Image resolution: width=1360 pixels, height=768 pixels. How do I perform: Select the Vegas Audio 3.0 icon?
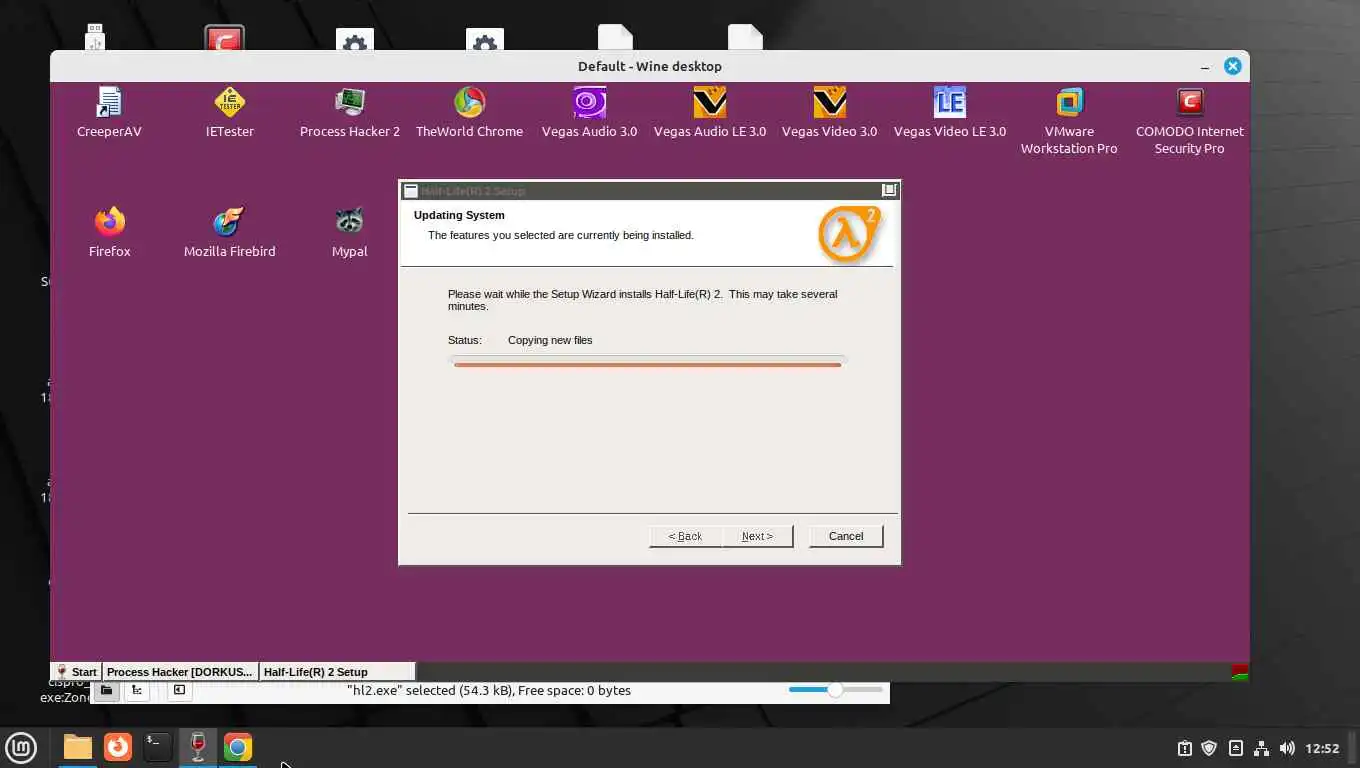click(589, 112)
